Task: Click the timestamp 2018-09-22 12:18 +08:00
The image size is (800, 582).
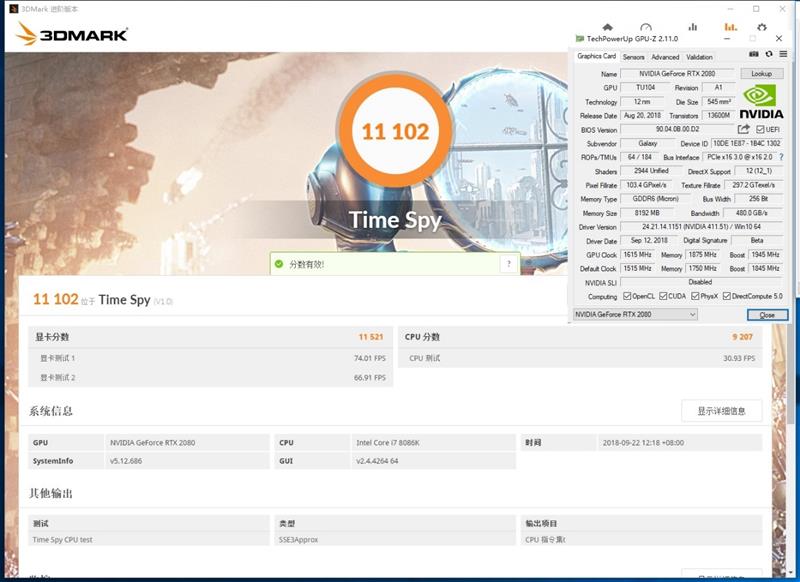Action: [643, 443]
